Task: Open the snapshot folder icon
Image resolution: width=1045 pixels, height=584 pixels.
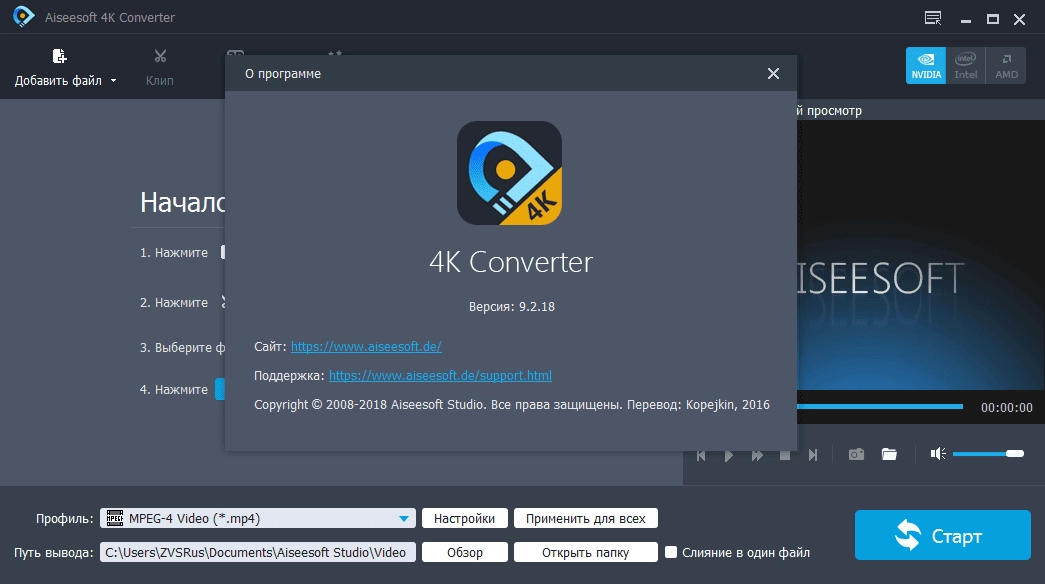Action: tap(889, 455)
